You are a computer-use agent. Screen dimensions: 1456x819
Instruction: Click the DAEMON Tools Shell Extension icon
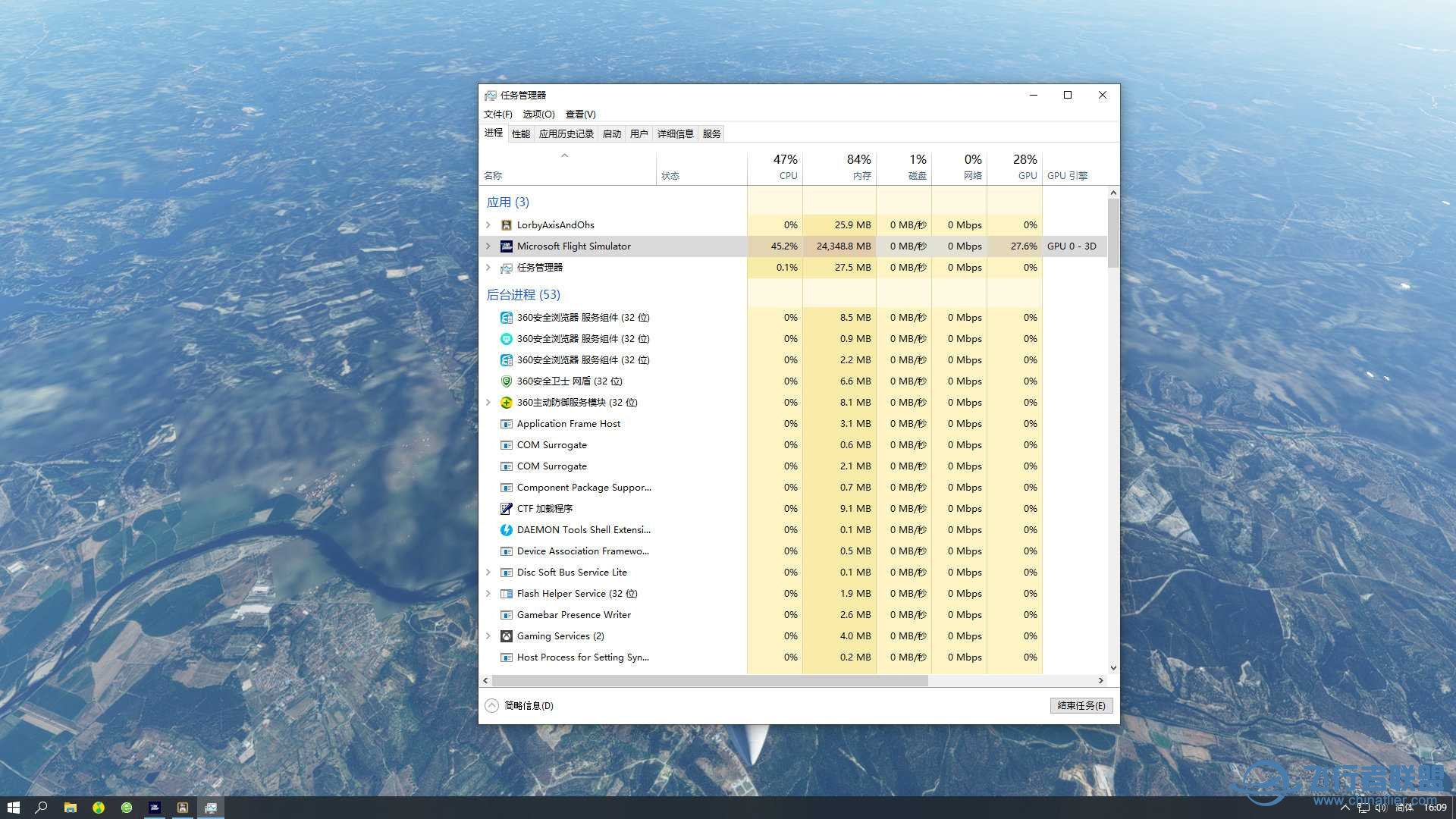[x=507, y=530]
